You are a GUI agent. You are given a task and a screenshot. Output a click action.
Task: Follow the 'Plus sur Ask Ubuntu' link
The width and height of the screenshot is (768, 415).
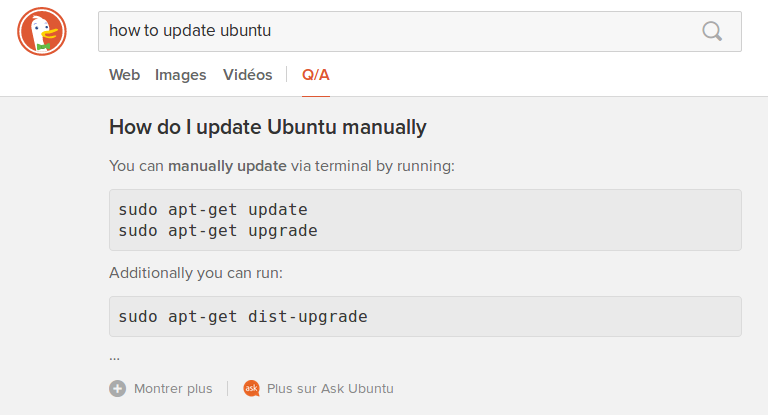point(330,388)
